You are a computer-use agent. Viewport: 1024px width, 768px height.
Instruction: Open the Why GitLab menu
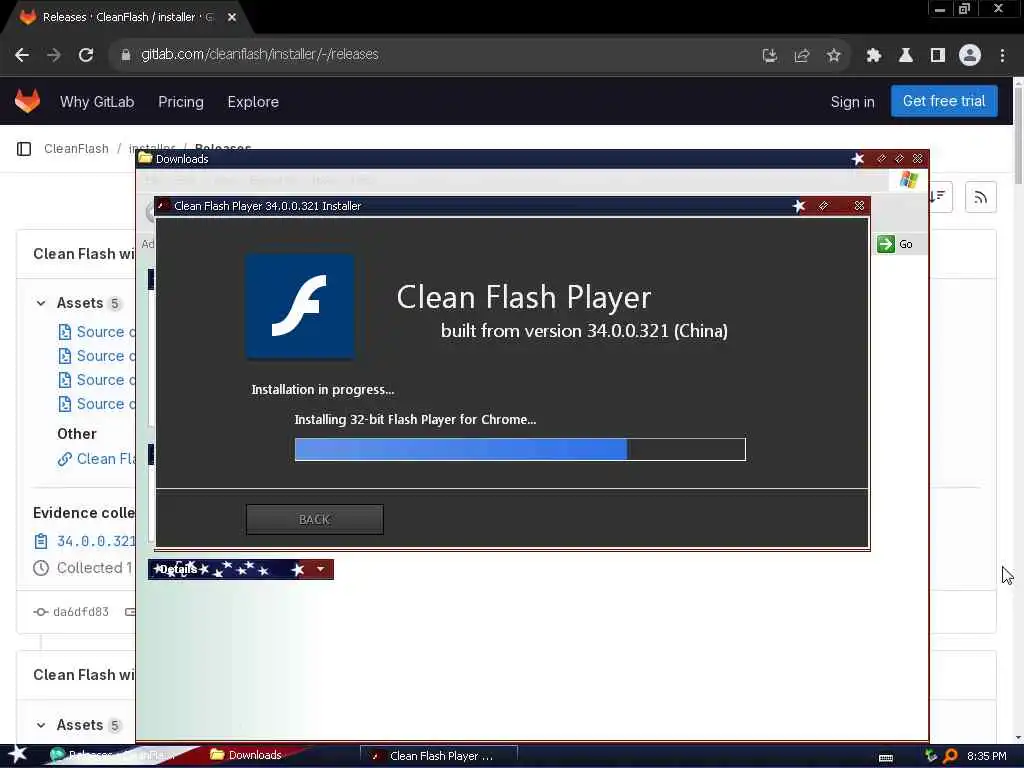(x=97, y=102)
